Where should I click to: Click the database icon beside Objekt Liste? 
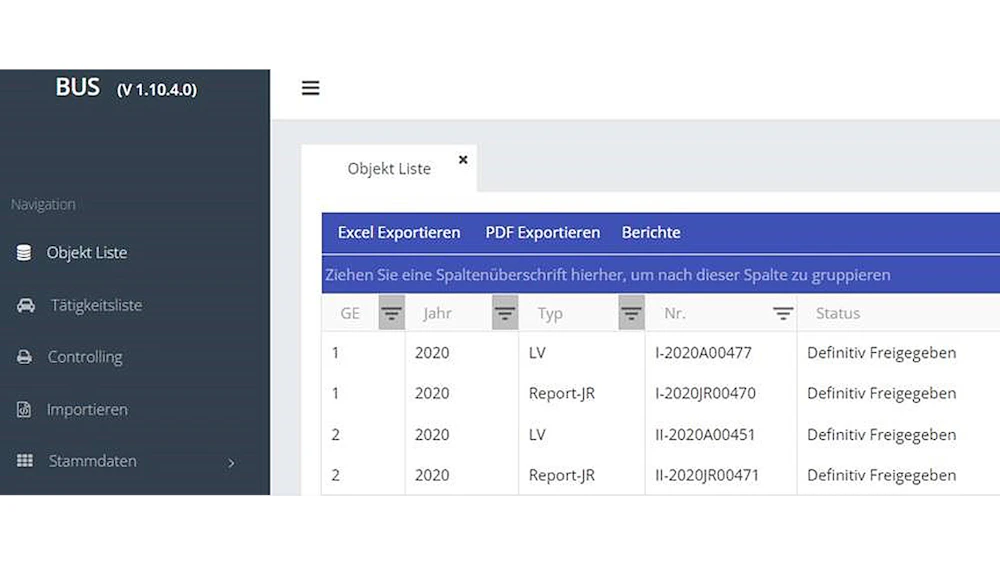24,253
